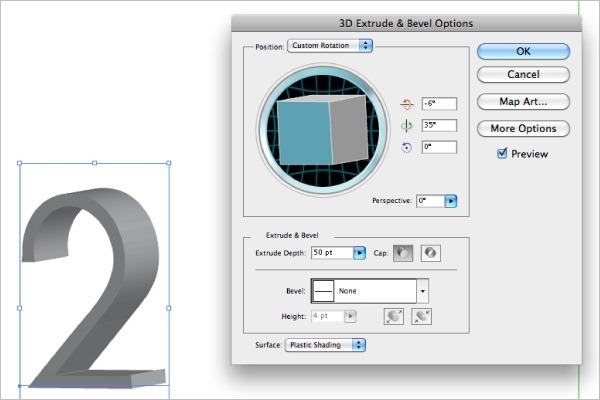Click the top-center bounding box handle
600x400 pixels.
(95, 163)
